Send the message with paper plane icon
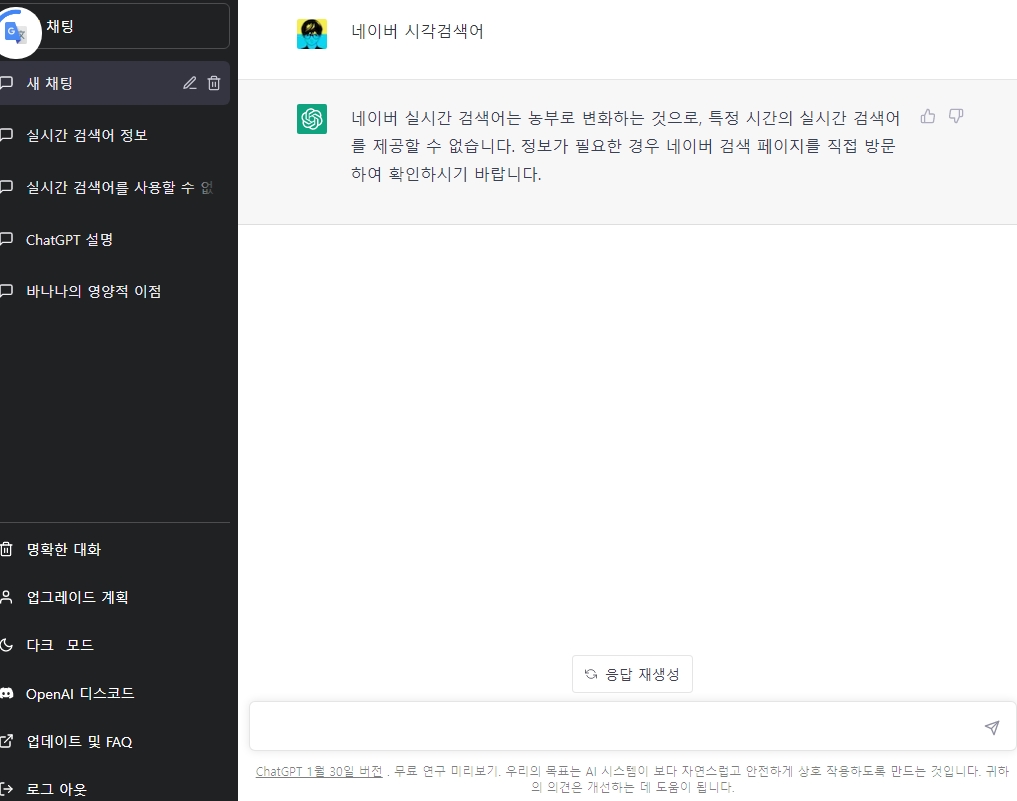Image resolution: width=1017 pixels, height=801 pixels. (992, 728)
